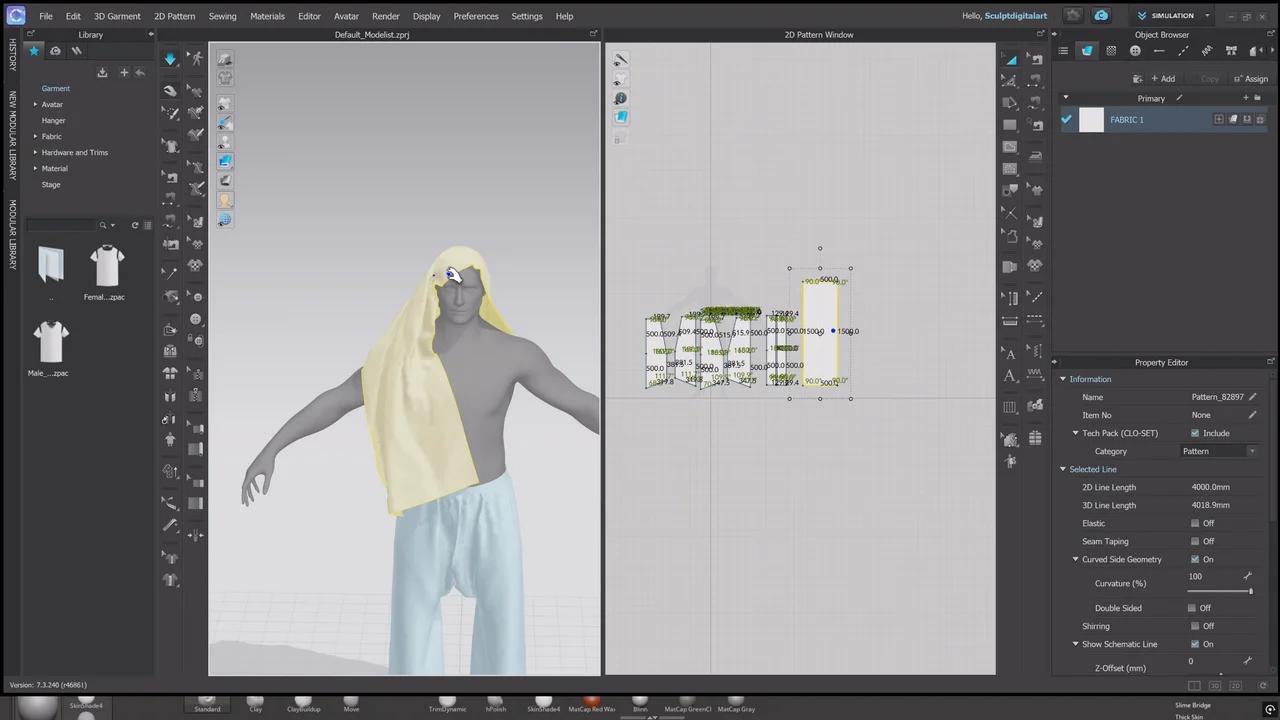The height and width of the screenshot is (720, 1280).
Task: Open the Category Pattern dropdown
Action: (1219, 451)
